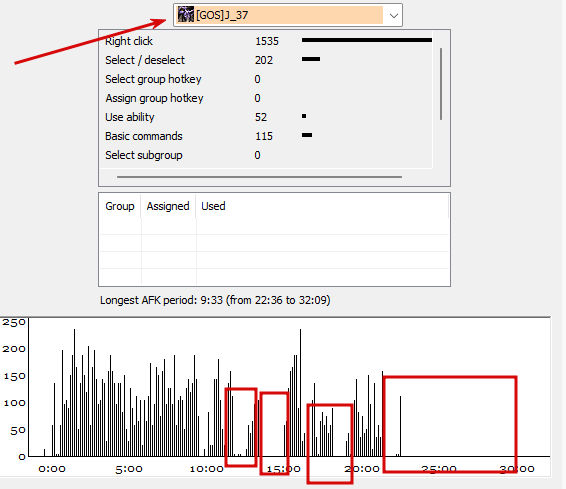Select the Basic commands row

(266, 136)
